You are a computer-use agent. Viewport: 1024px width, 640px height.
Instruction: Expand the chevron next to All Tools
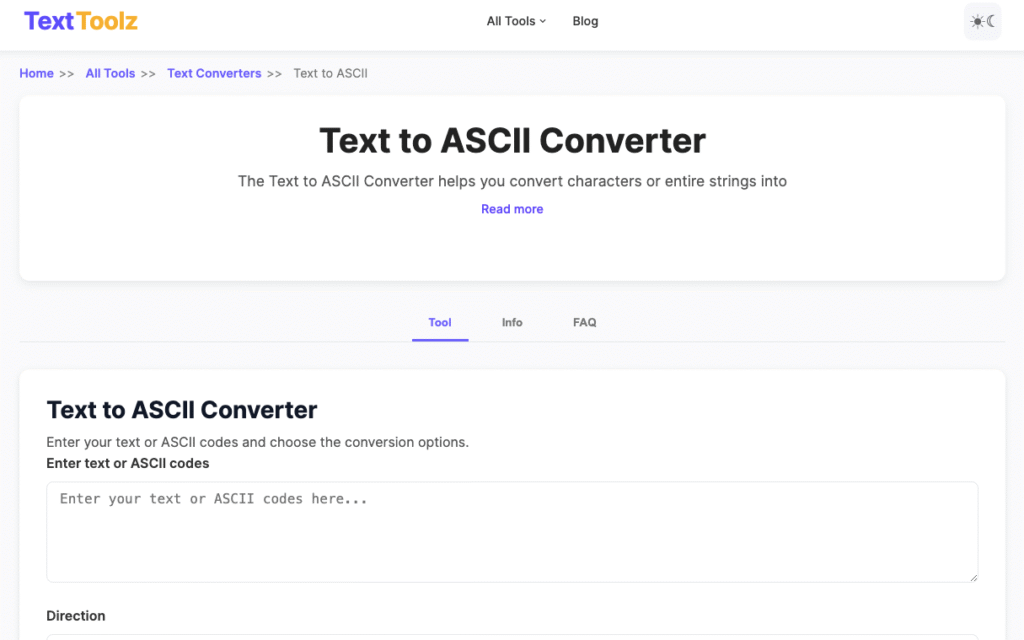coord(542,21)
